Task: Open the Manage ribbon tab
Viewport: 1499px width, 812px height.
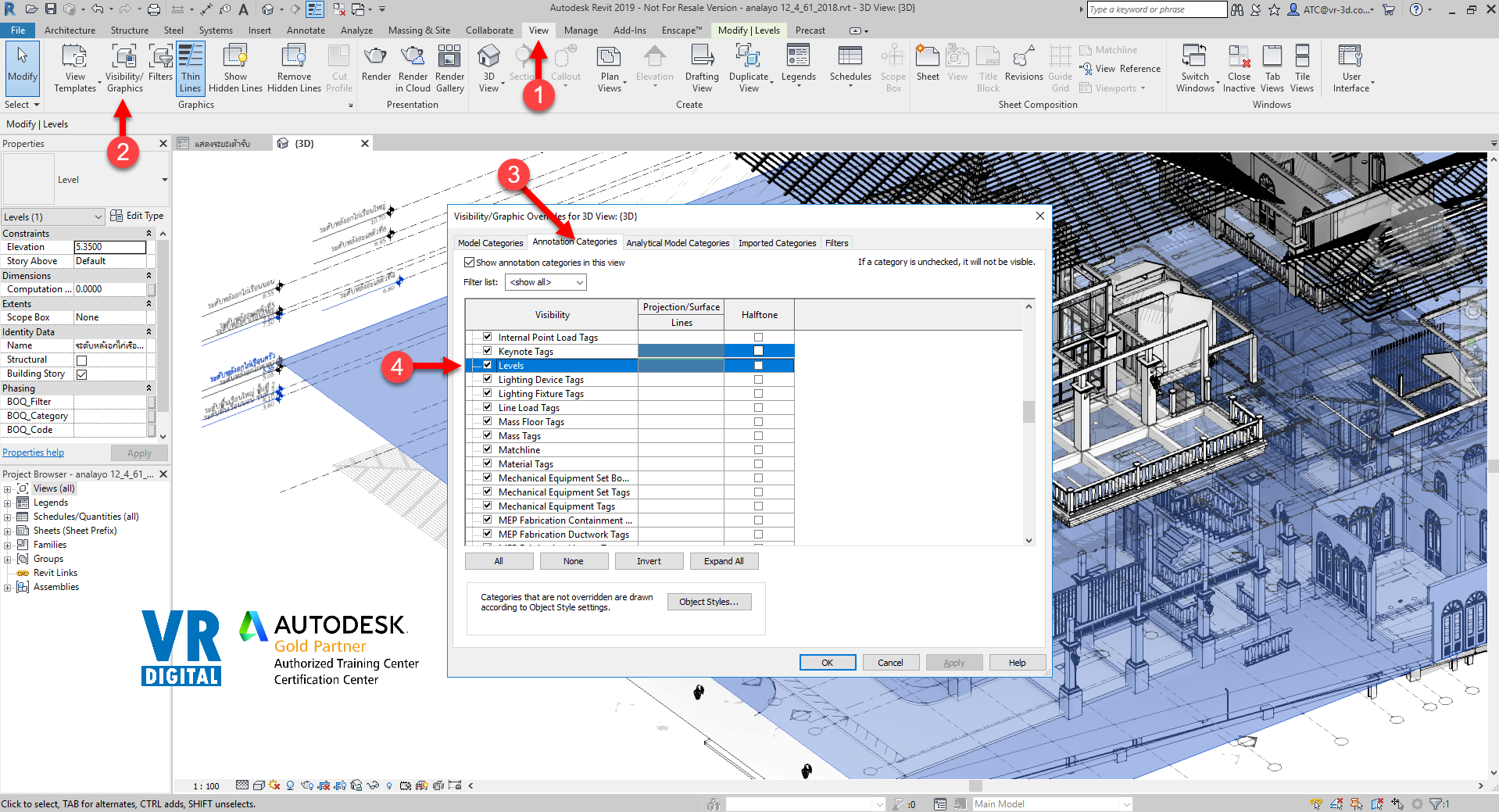Action: point(581,30)
